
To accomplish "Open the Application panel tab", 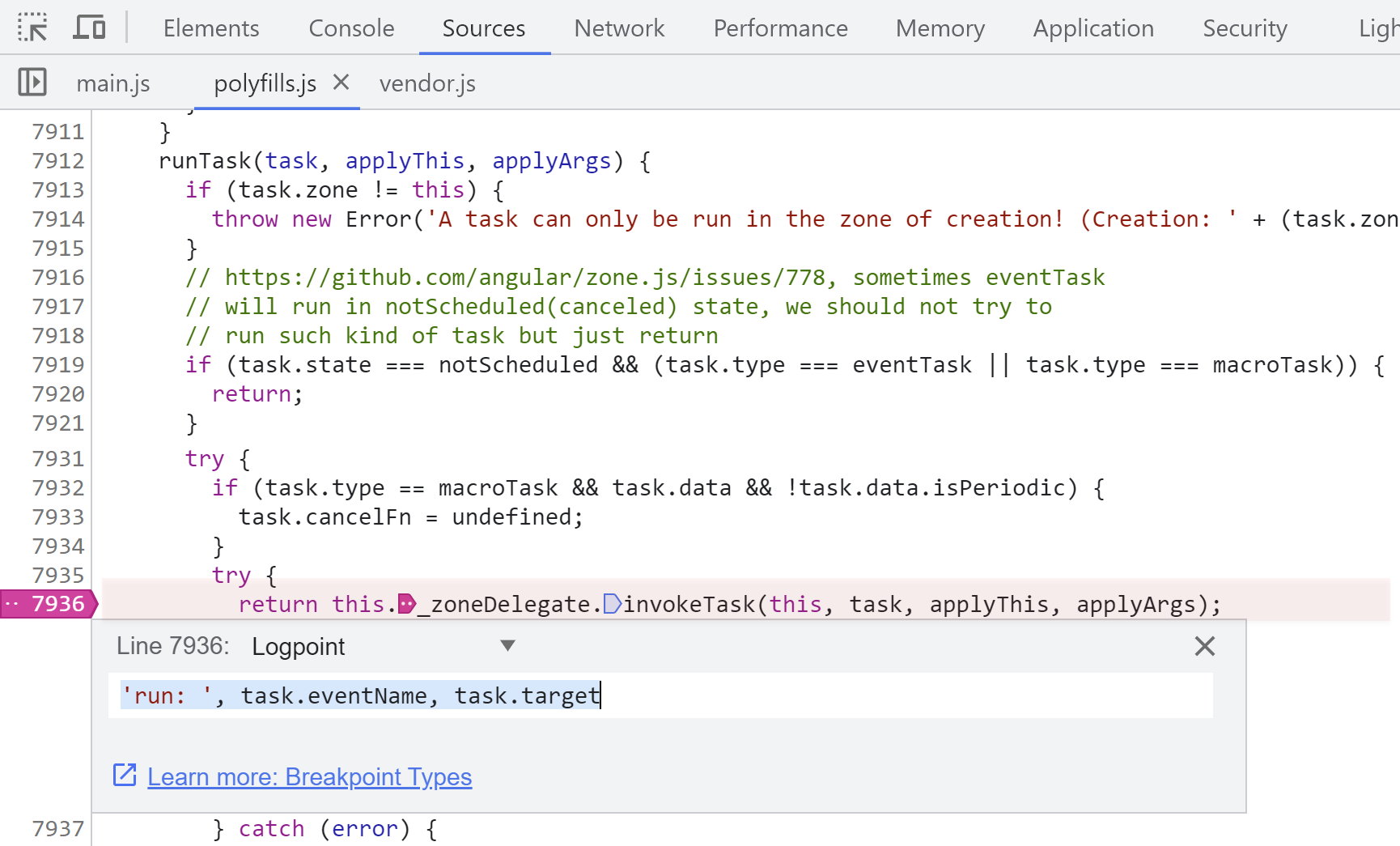I will point(1092,28).
